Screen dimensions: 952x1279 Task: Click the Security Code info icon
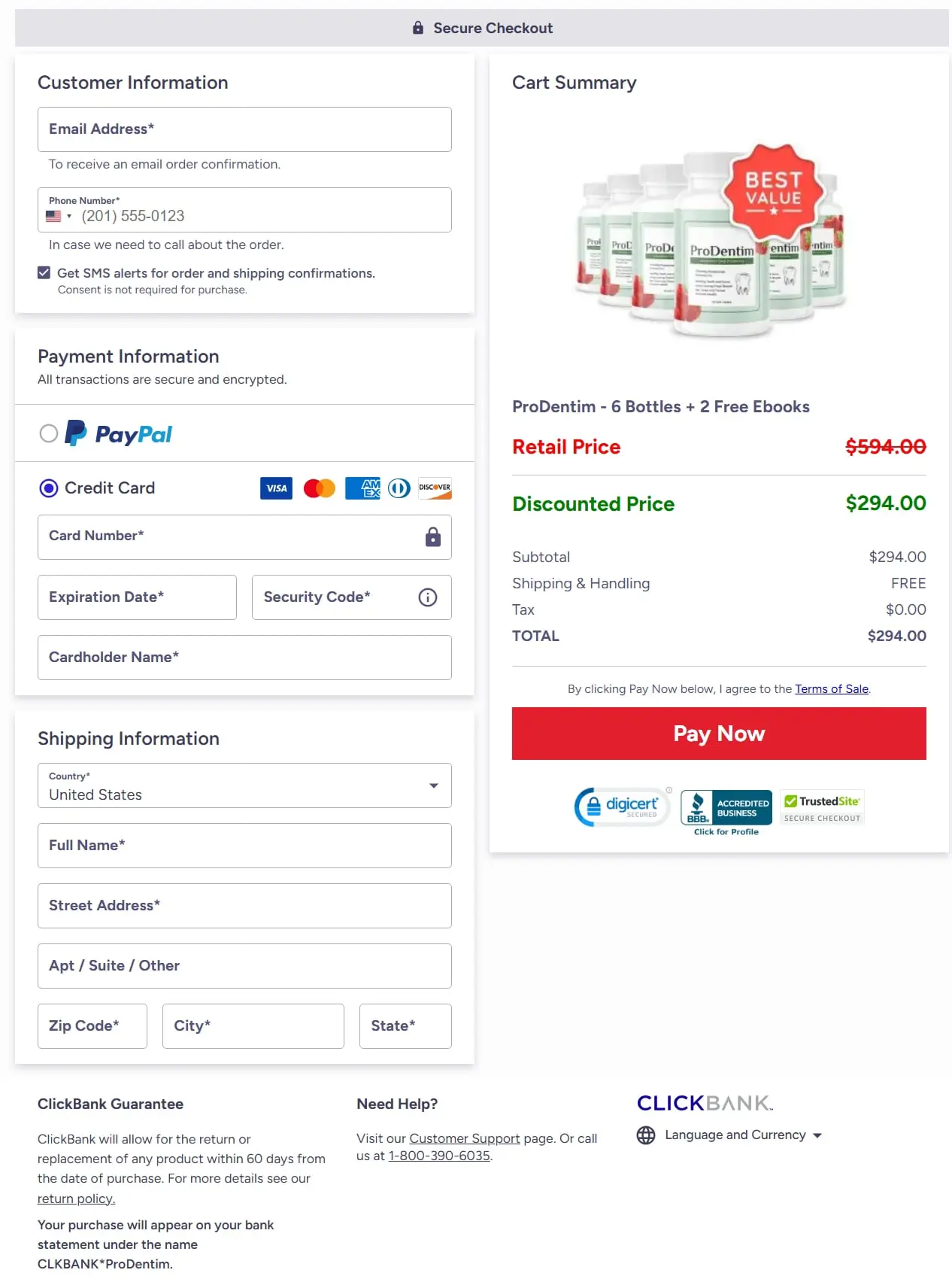(x=427, y=597)
